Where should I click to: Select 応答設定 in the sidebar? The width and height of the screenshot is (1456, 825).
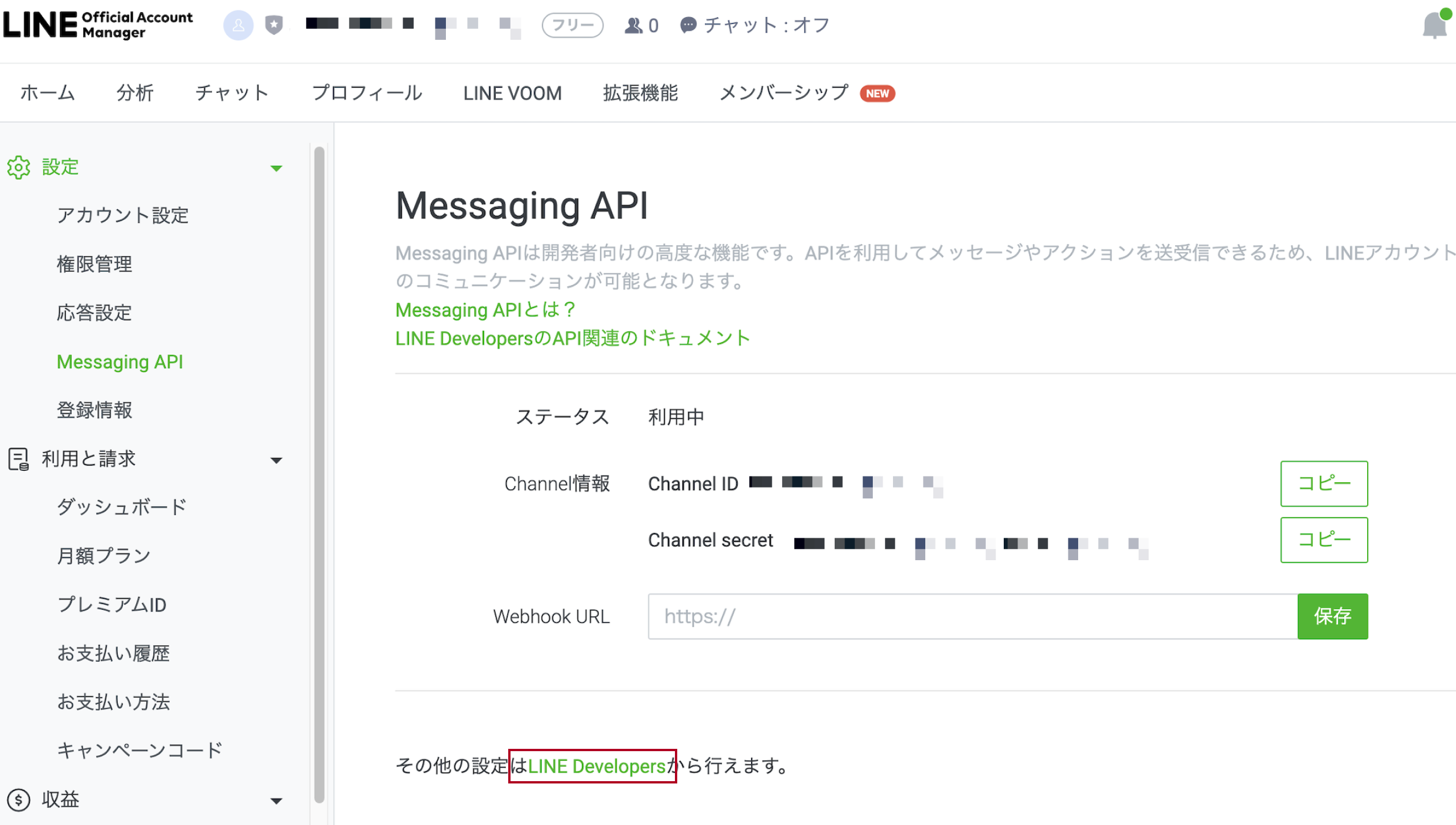pos(95,313)
